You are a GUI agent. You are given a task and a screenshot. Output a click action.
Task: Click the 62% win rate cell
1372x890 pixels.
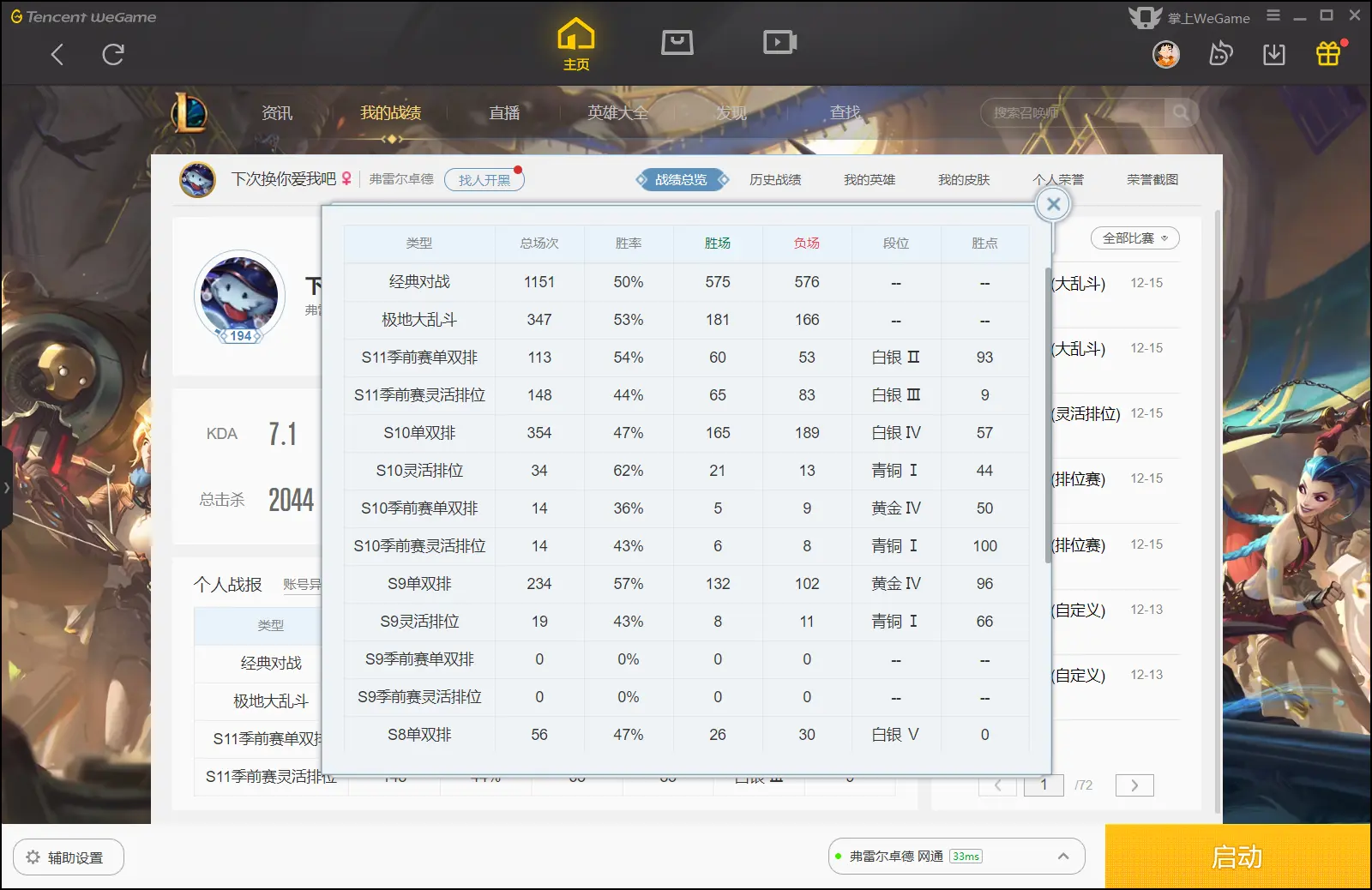tap(629, 471)
